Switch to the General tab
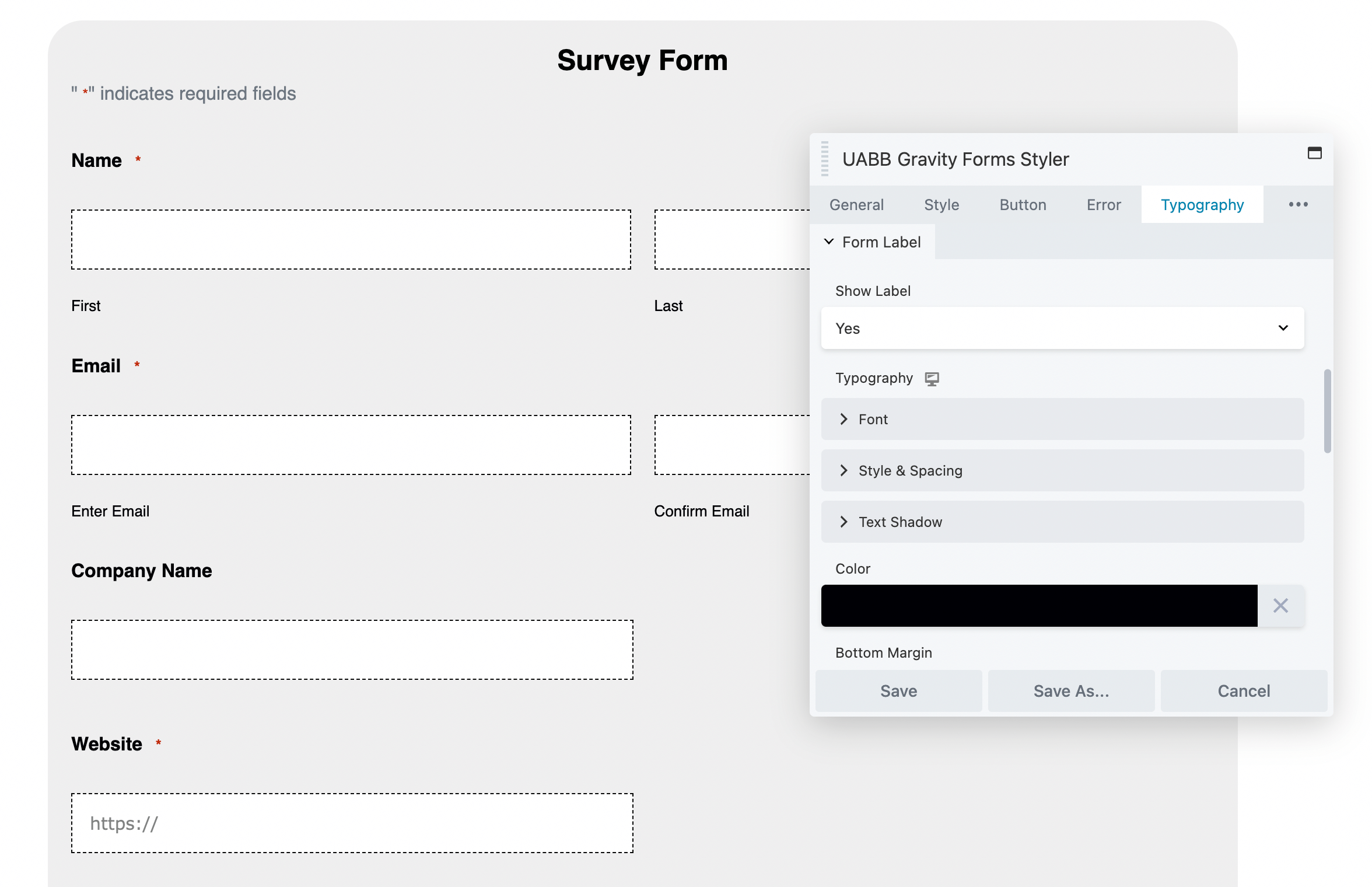This screenshot has height=887, width=1372. pyautogui.click(x=856, y=205)
